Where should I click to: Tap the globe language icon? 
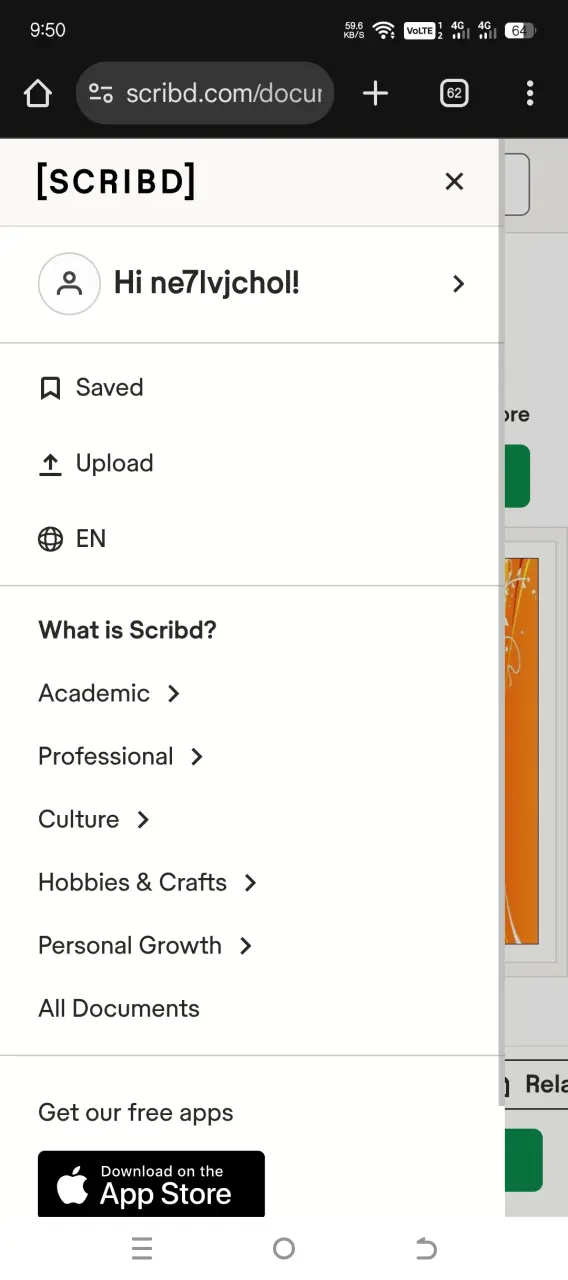[50, 539]
